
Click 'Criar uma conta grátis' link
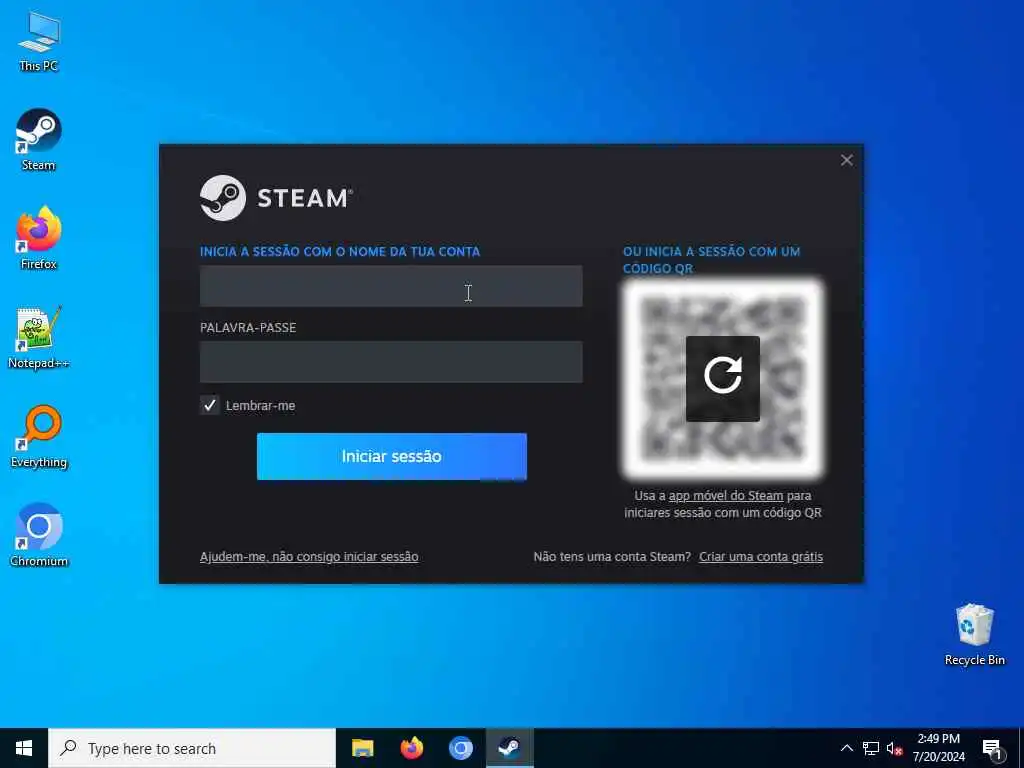[x=761, y=557]
